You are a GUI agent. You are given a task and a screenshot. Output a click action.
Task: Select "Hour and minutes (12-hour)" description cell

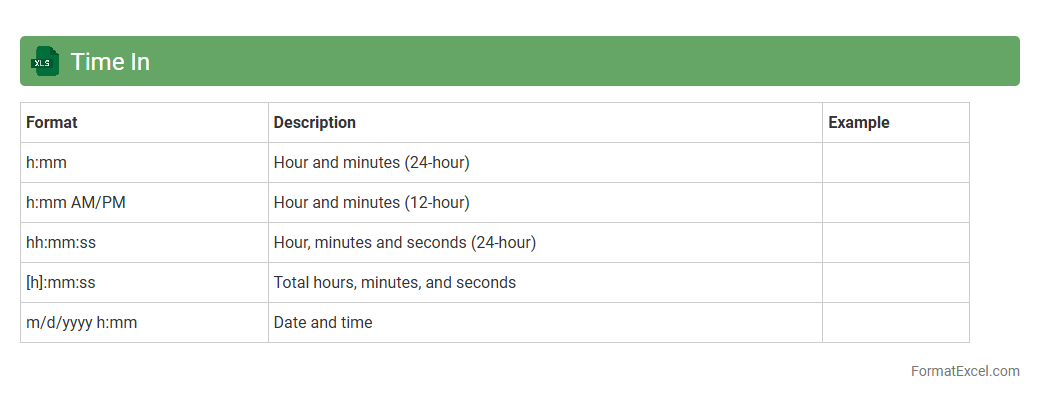[371, 203]
